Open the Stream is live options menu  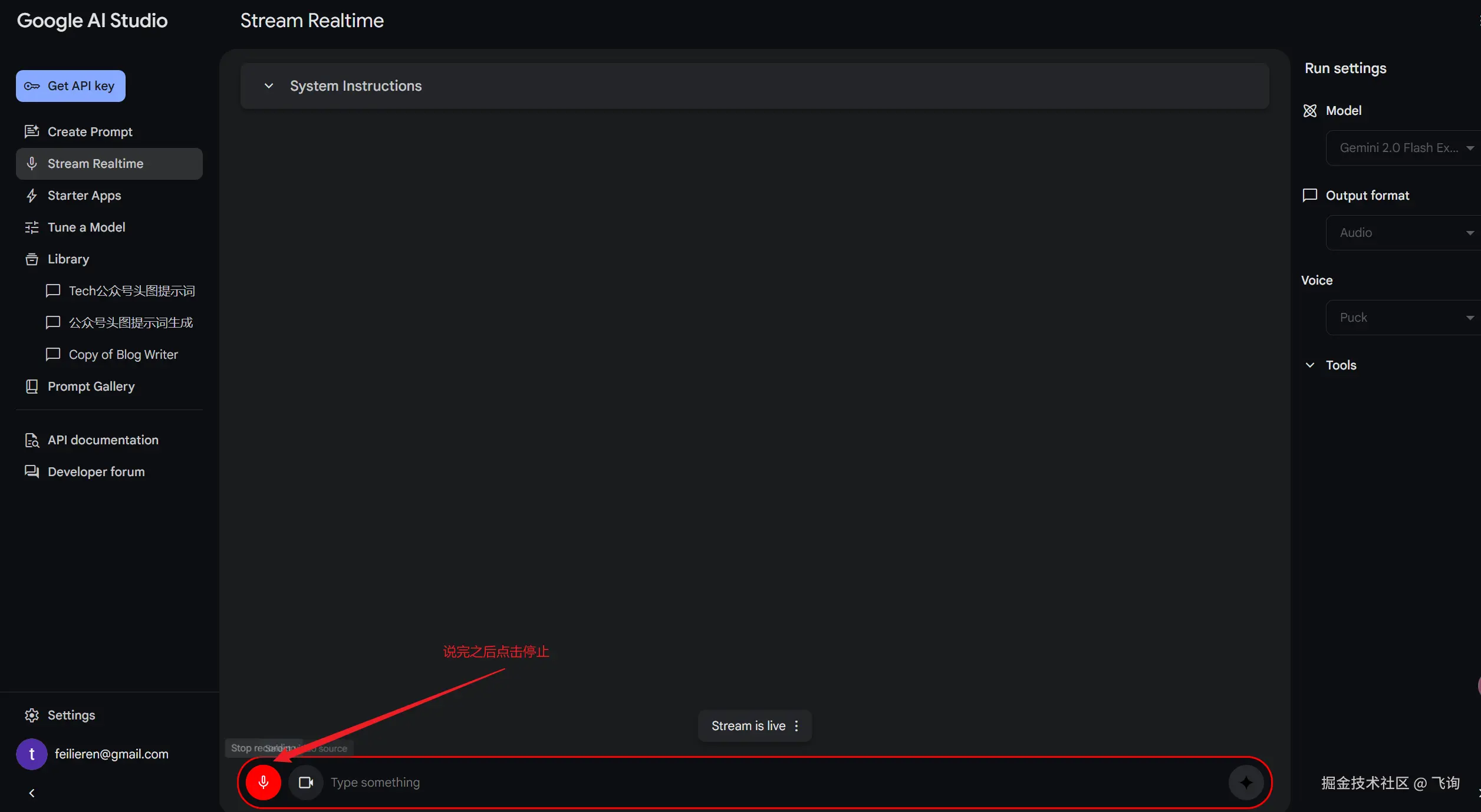click(797, 726)
